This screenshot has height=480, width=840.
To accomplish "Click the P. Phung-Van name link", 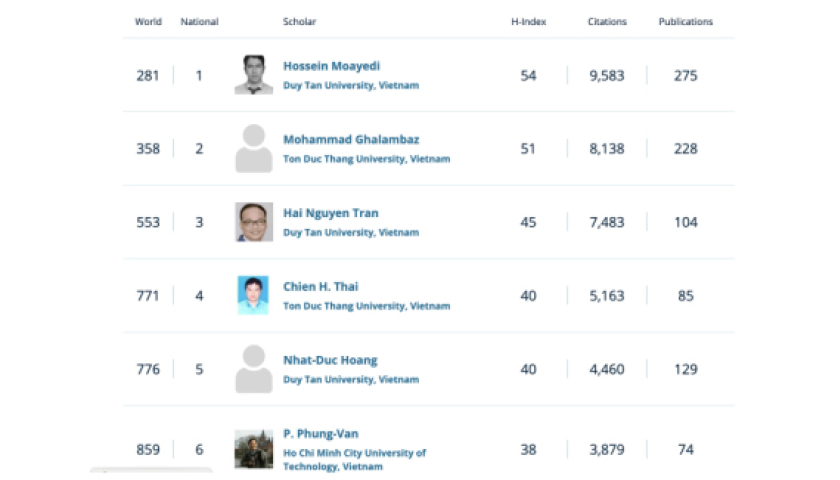I will pos(320,434).
